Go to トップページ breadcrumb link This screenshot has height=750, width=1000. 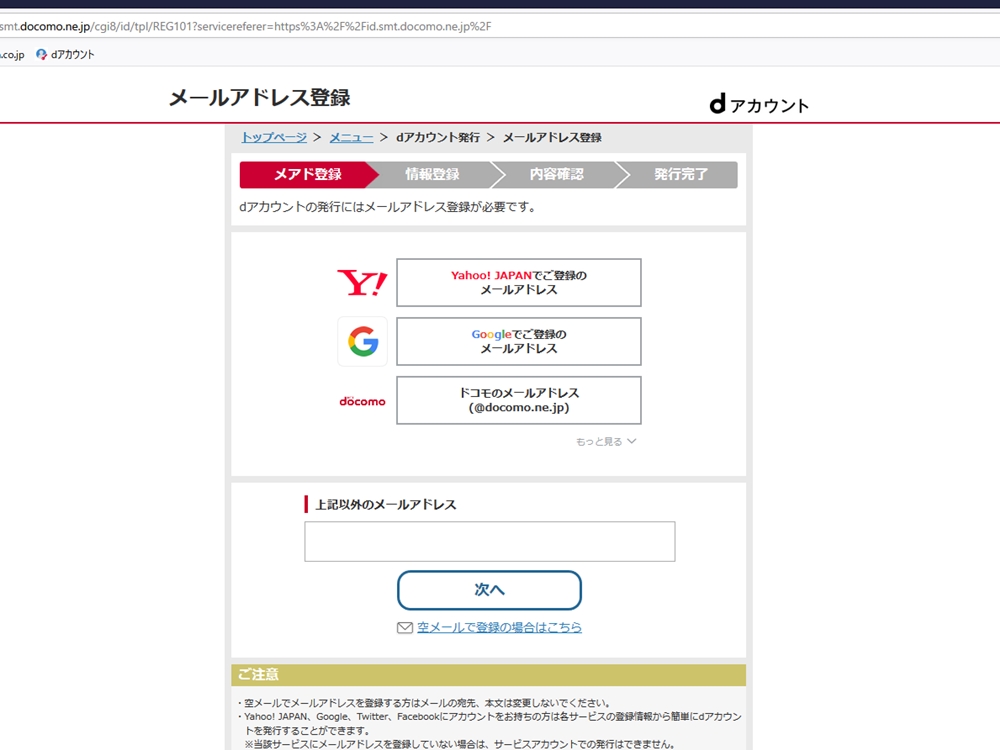[274, 137]
